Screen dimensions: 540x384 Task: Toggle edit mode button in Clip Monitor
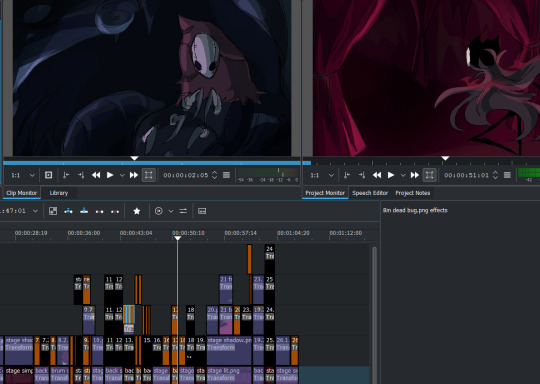click(x=148, y=175)
